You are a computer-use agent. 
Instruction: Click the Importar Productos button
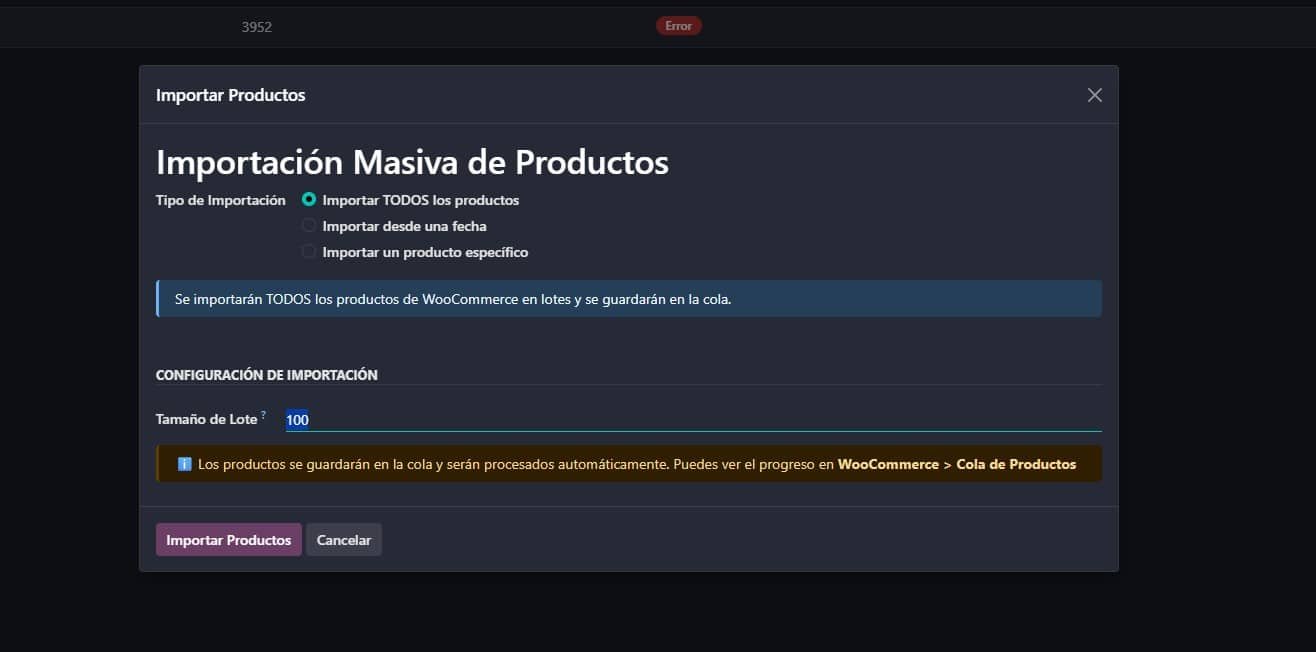(x=228, y=539)
